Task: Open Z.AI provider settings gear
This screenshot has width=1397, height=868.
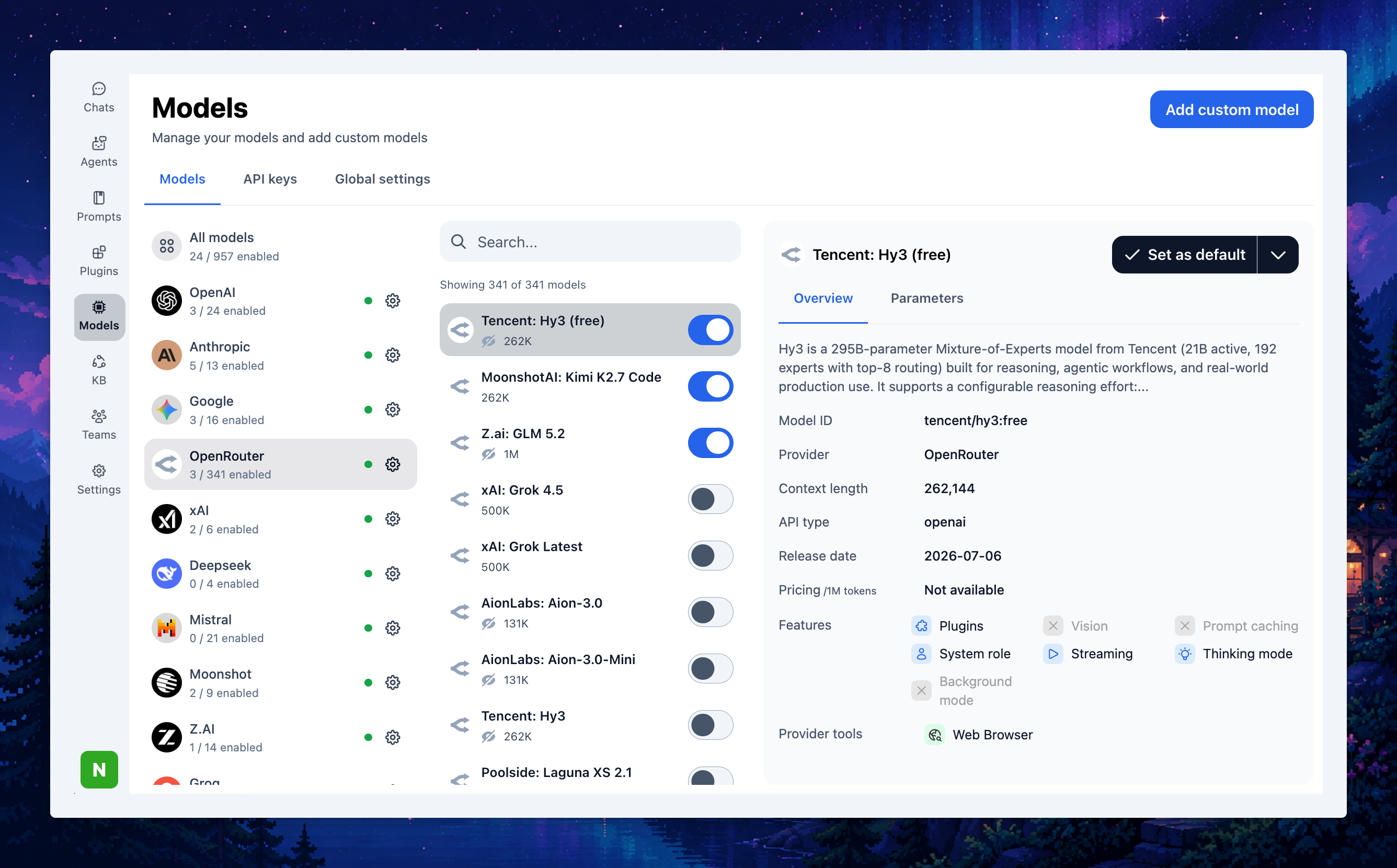Action: tap(393, 737)
